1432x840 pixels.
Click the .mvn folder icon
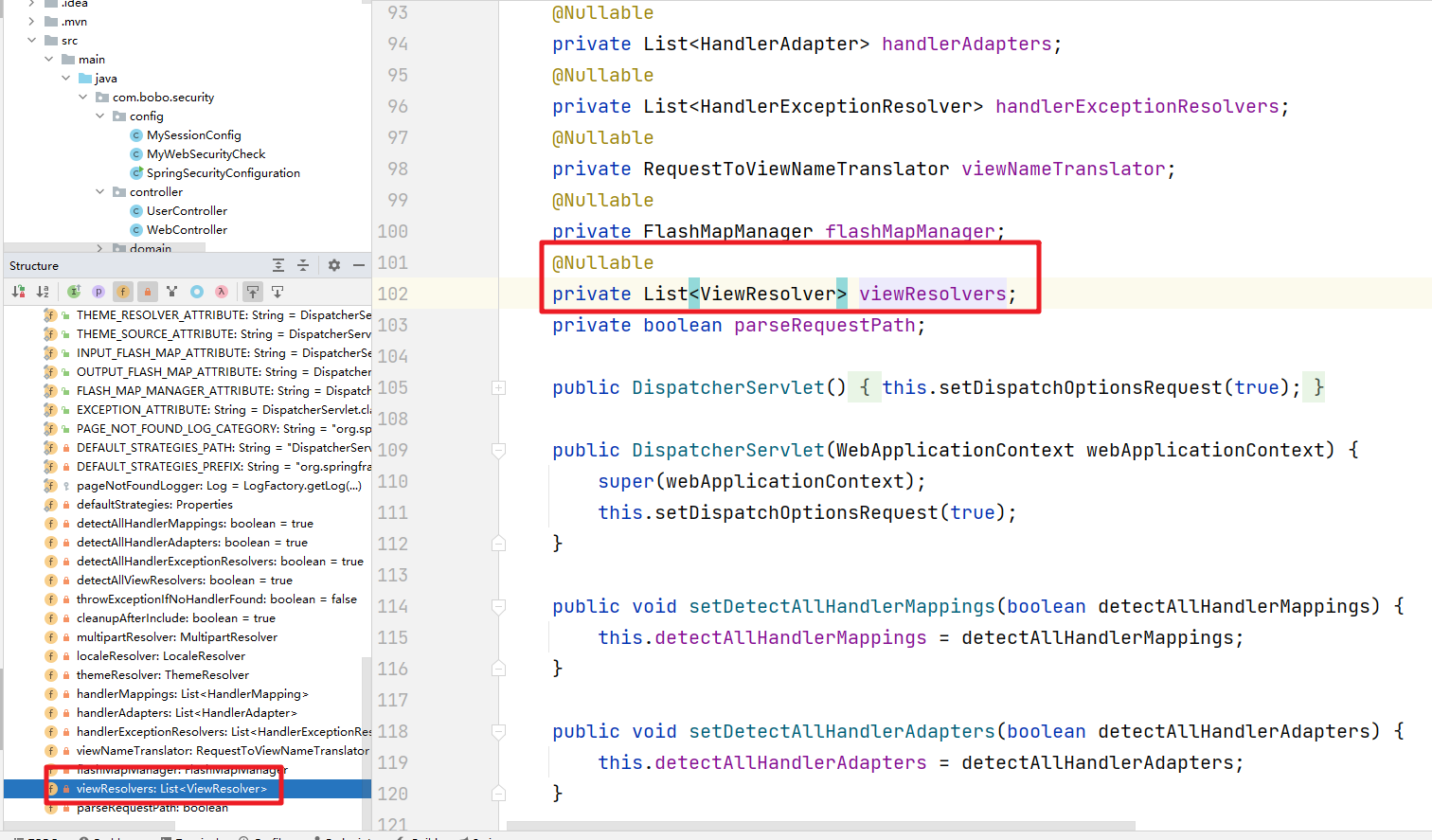click(51, 21)
